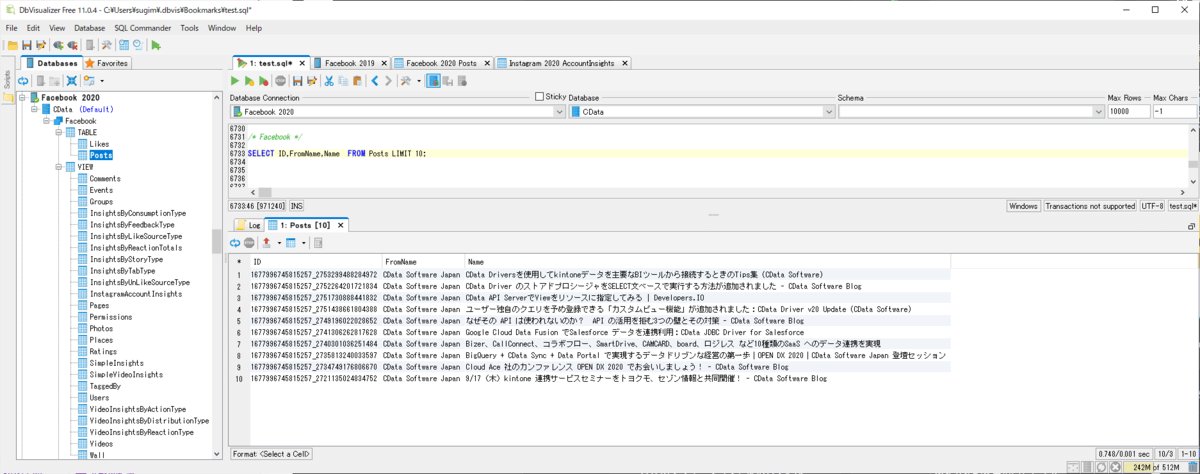
Task: Click the Windows line-ending status label
Action: coord(1023,206)
